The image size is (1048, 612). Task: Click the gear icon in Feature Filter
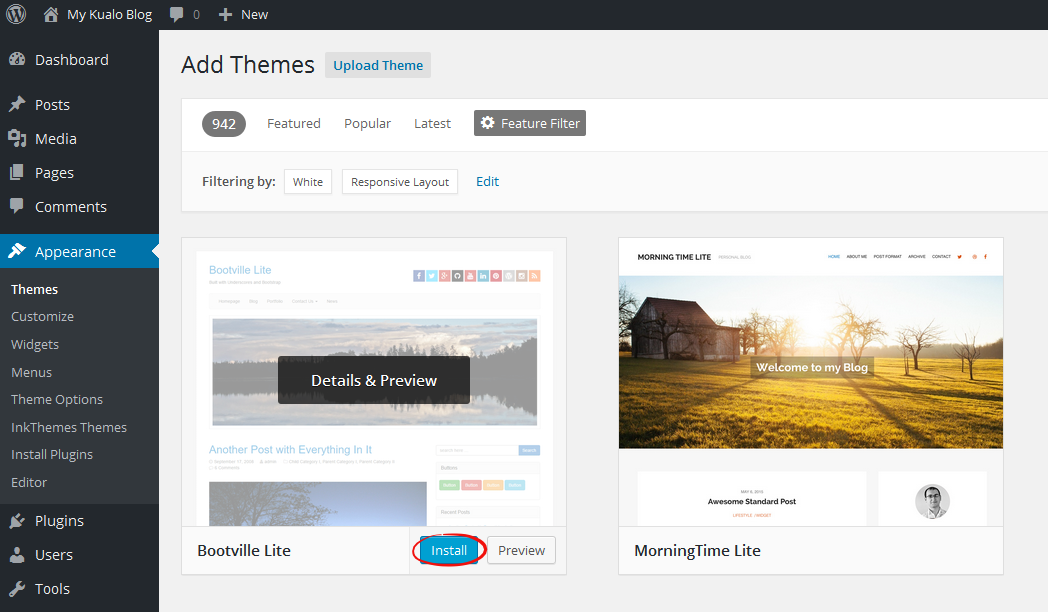tap(488, 123)
